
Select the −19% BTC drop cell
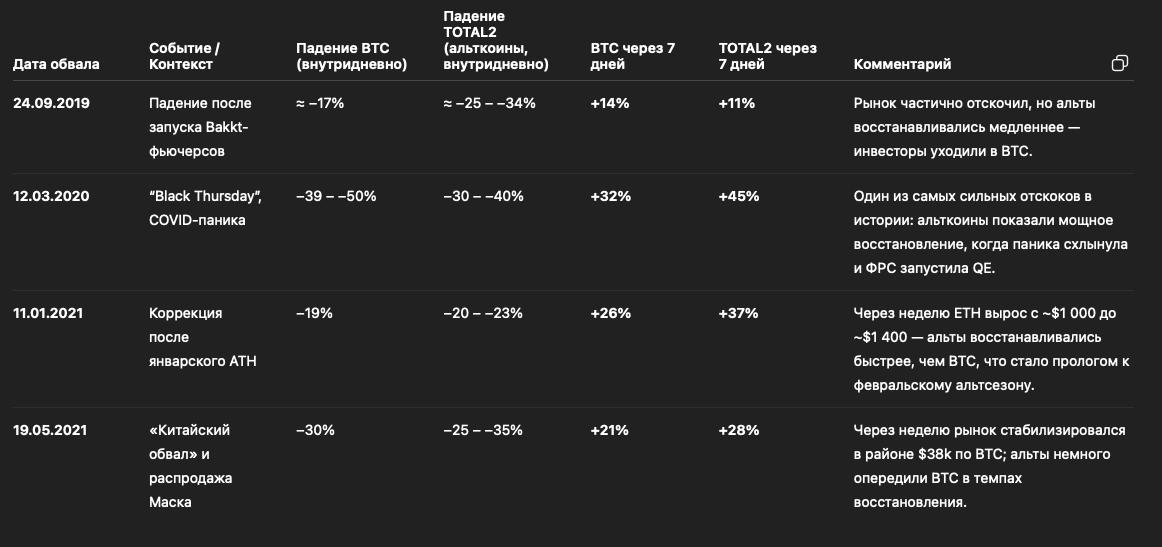(x=314, y=313)
